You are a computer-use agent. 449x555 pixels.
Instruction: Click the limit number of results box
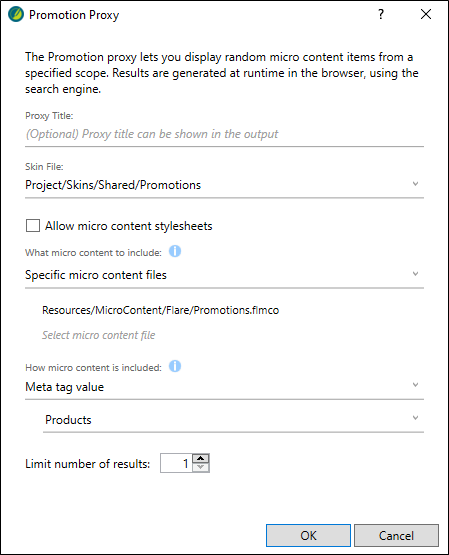coord(176,463)
